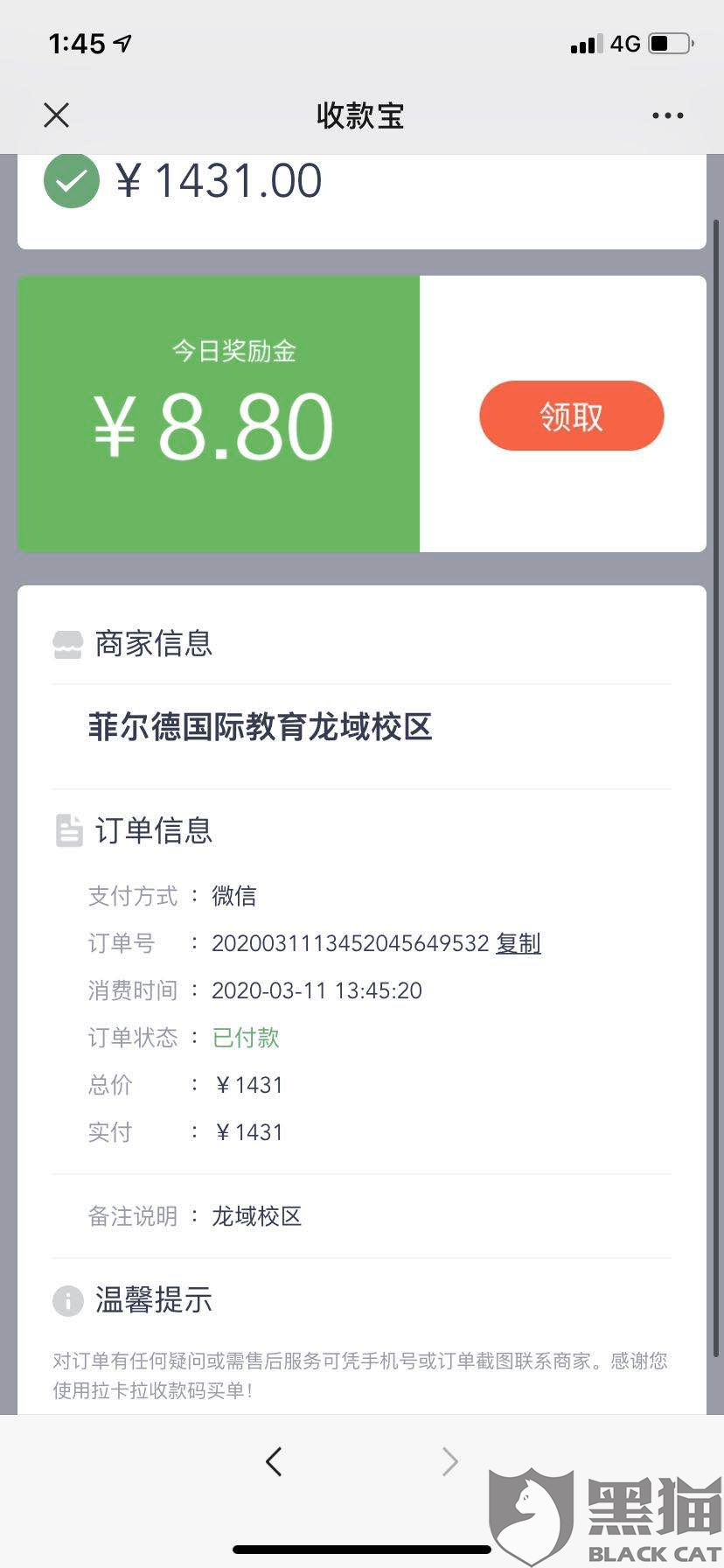Tap the order number 2020031113452045649532

pyautogui.click(x=350, y=943)
